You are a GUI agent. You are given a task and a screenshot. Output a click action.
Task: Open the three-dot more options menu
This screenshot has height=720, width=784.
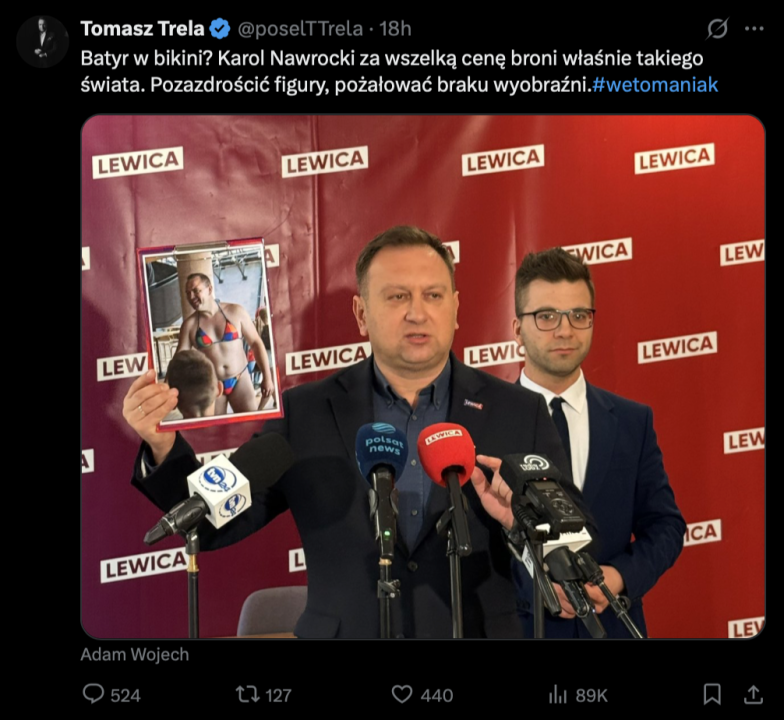[754, 28]
